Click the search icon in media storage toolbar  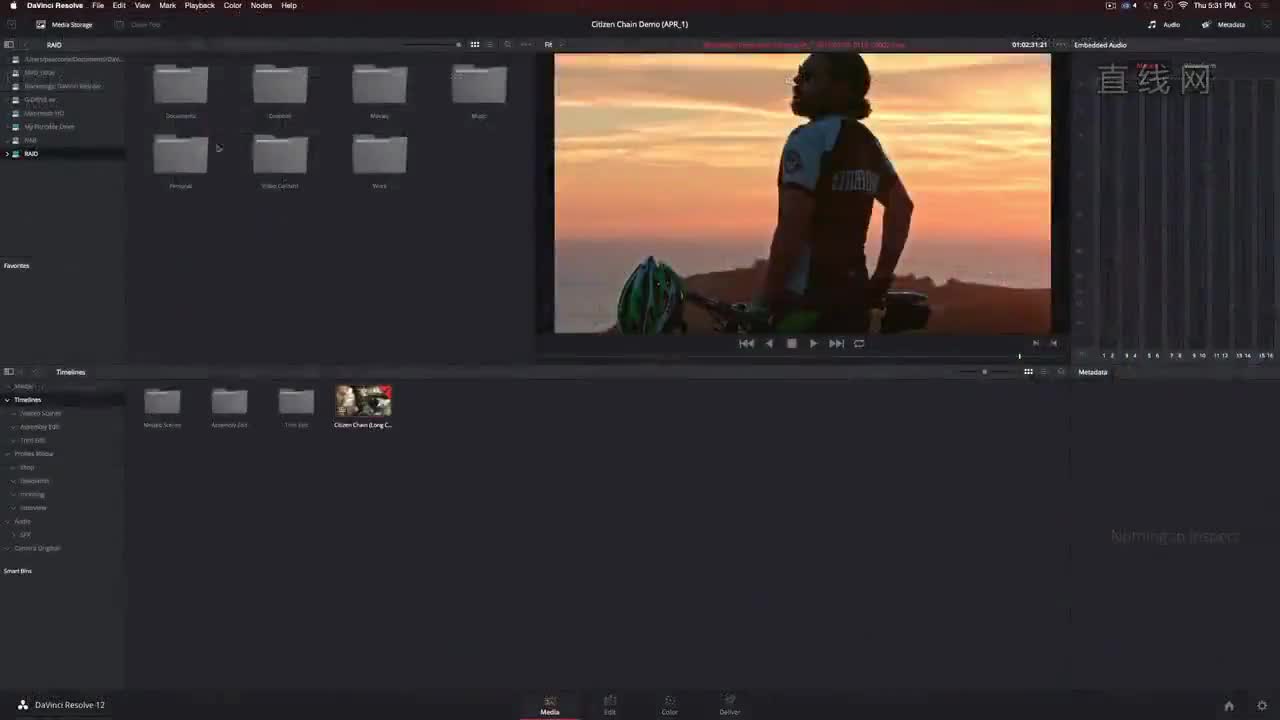(507, 45)
